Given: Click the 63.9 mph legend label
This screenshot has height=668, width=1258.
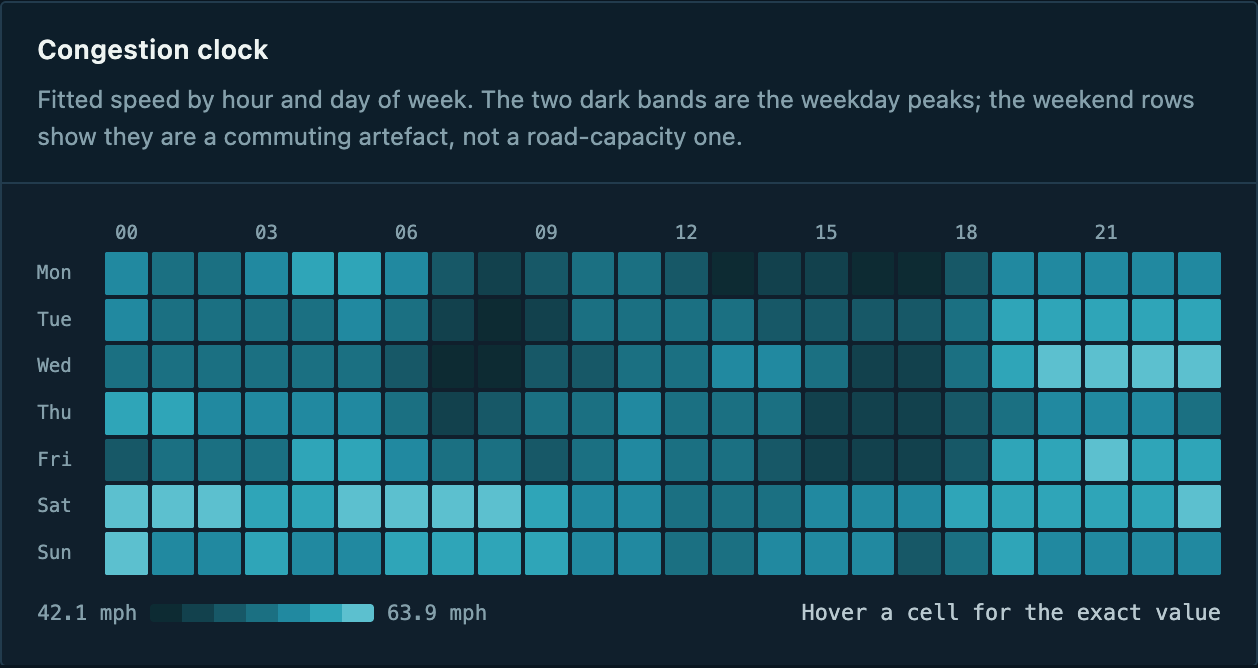Looking at the screenshot, I should (x=437, y=613).
